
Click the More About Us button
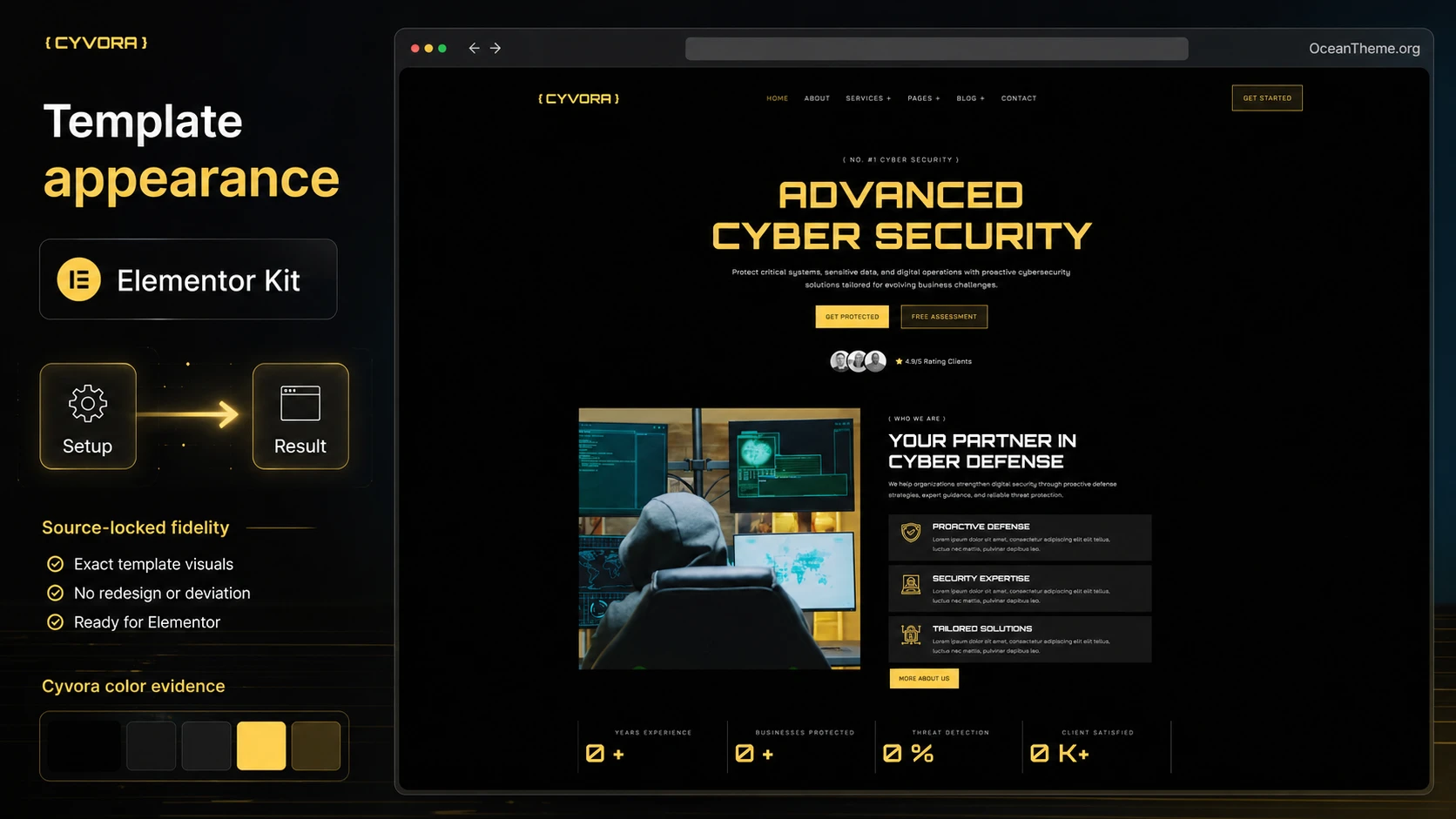point(924,679)
